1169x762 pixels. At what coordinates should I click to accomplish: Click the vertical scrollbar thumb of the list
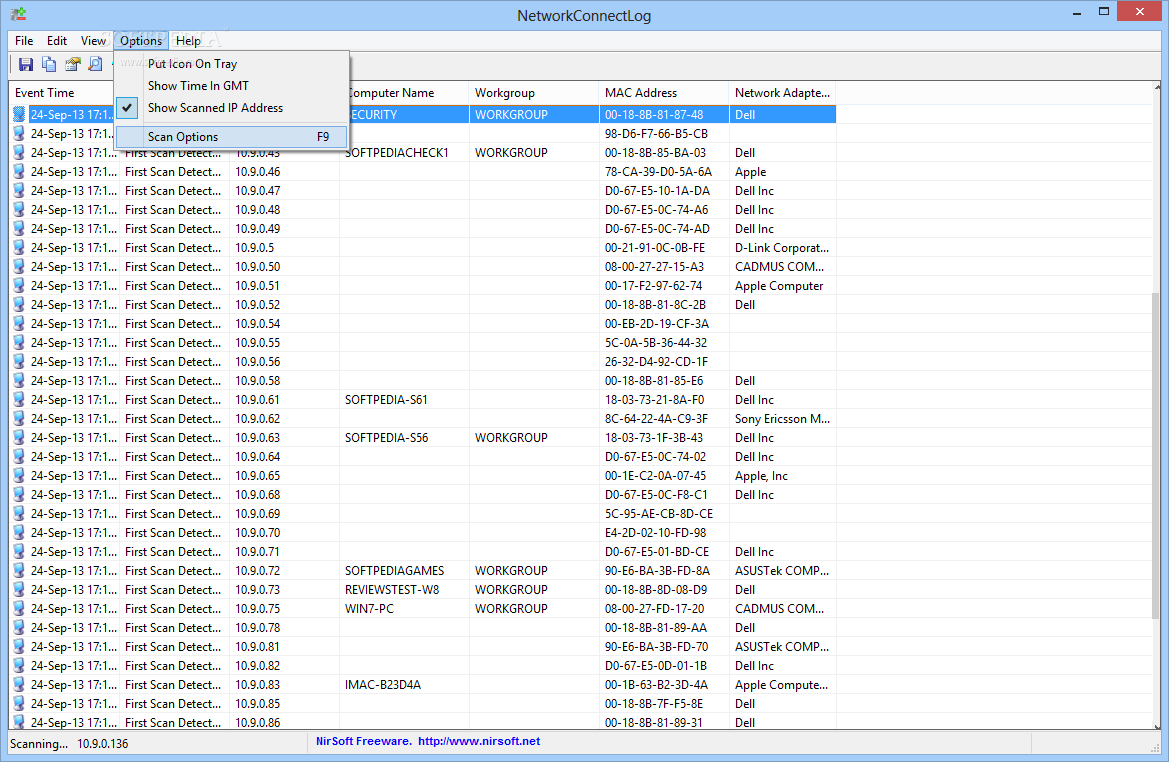[x=1156, y=455]
